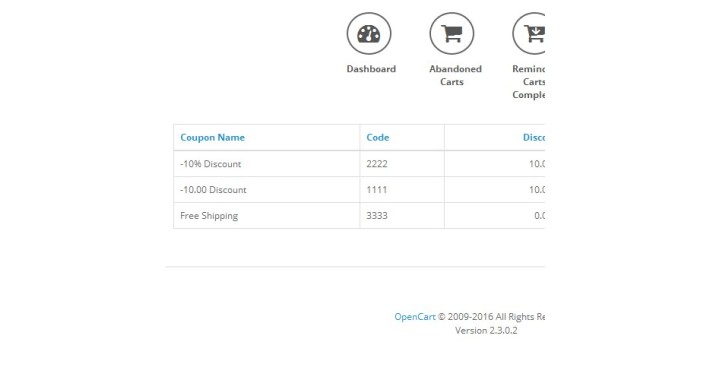Select the 'Free Shipping' coupon name
Image resolution: width=710 pixels, height=380 pixels.
pos(209,216)
